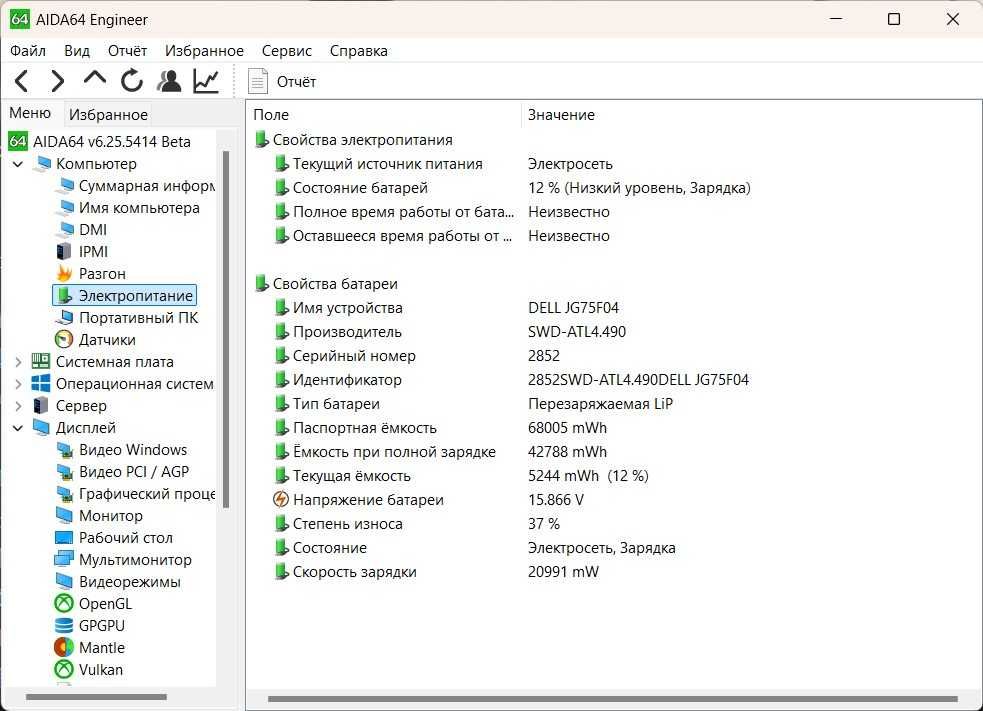983x711 pixels.
Task: Open the Рабочий стол tree item
Action: 114,538
